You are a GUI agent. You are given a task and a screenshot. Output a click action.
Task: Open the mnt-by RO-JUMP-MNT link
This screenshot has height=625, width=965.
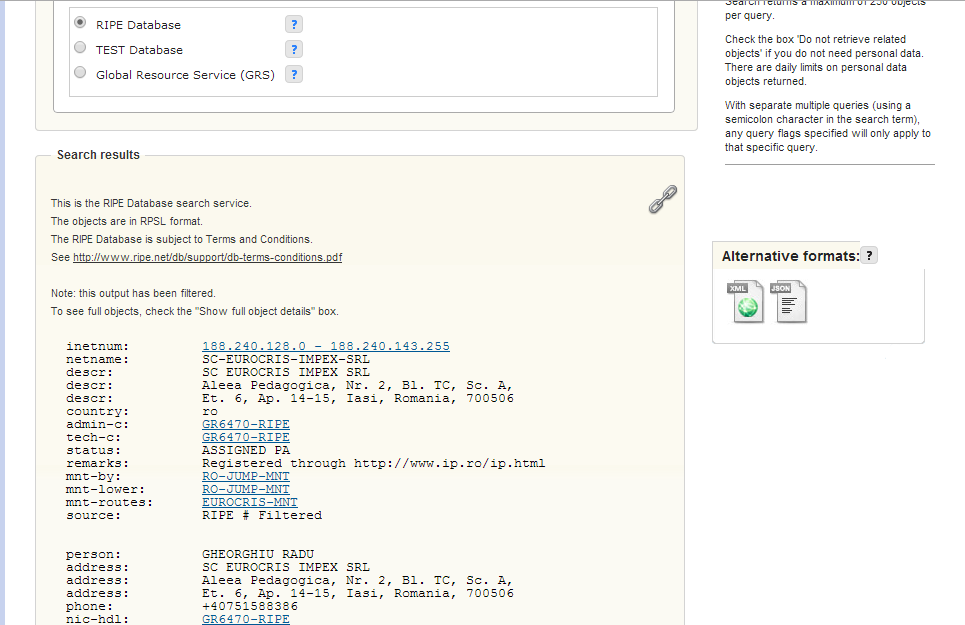point(246,476)
